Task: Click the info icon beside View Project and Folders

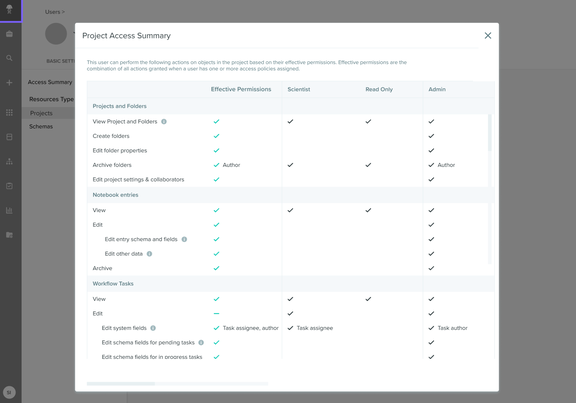Action: [164, 122]
